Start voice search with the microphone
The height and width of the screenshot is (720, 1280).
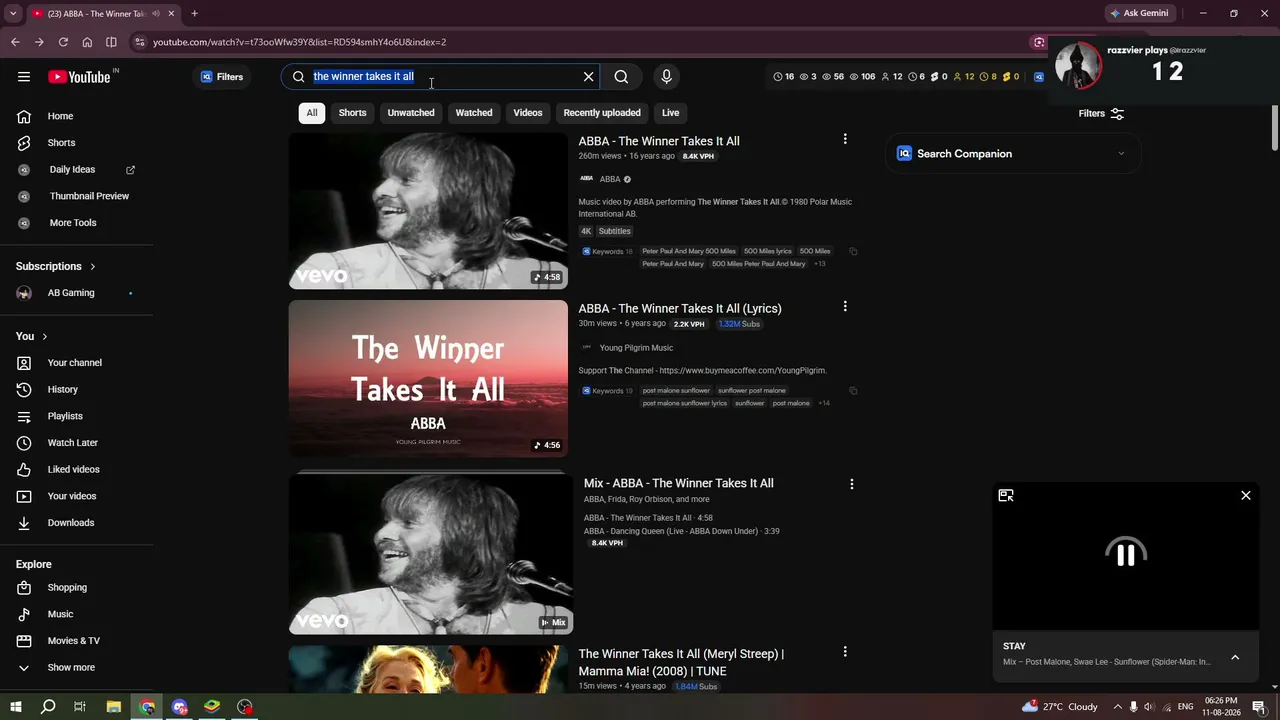click(x=666, y=77)
